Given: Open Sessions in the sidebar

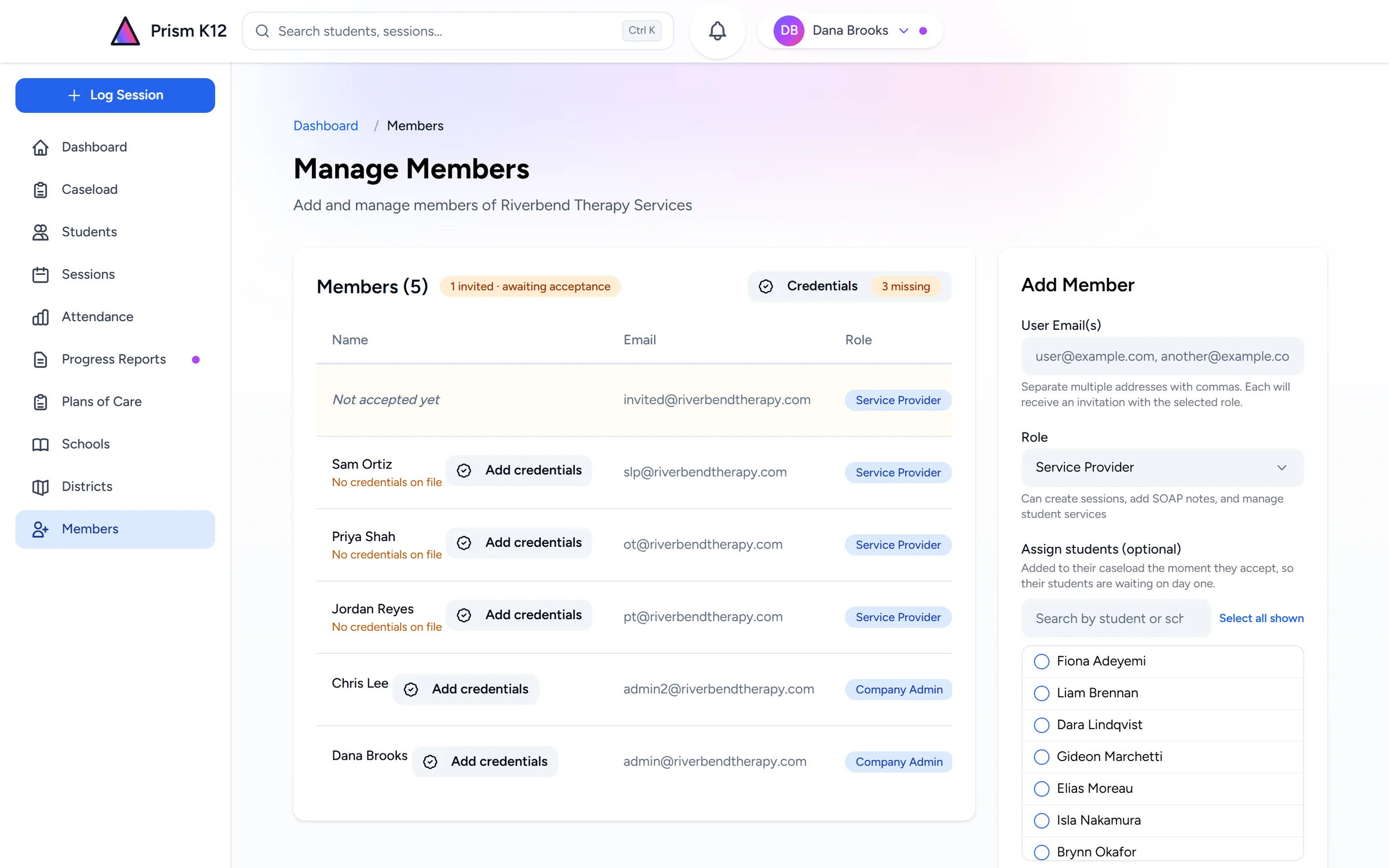Looking at the screenshot, I should (x=115, y=274).
